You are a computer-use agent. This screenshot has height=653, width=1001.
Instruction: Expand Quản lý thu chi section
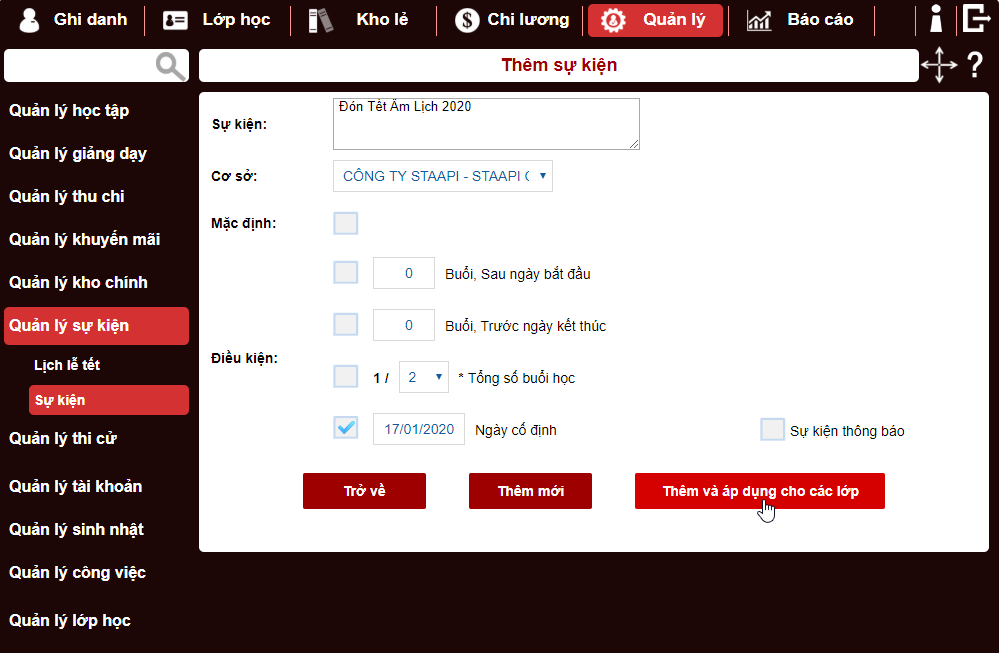coord(67,197)
